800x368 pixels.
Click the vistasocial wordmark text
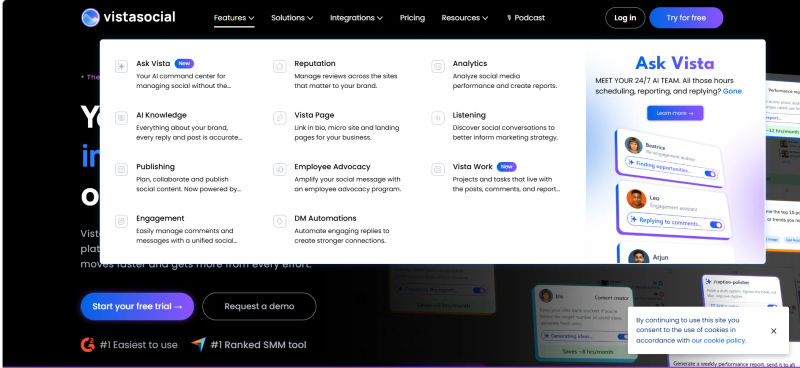tap(139, 17)
